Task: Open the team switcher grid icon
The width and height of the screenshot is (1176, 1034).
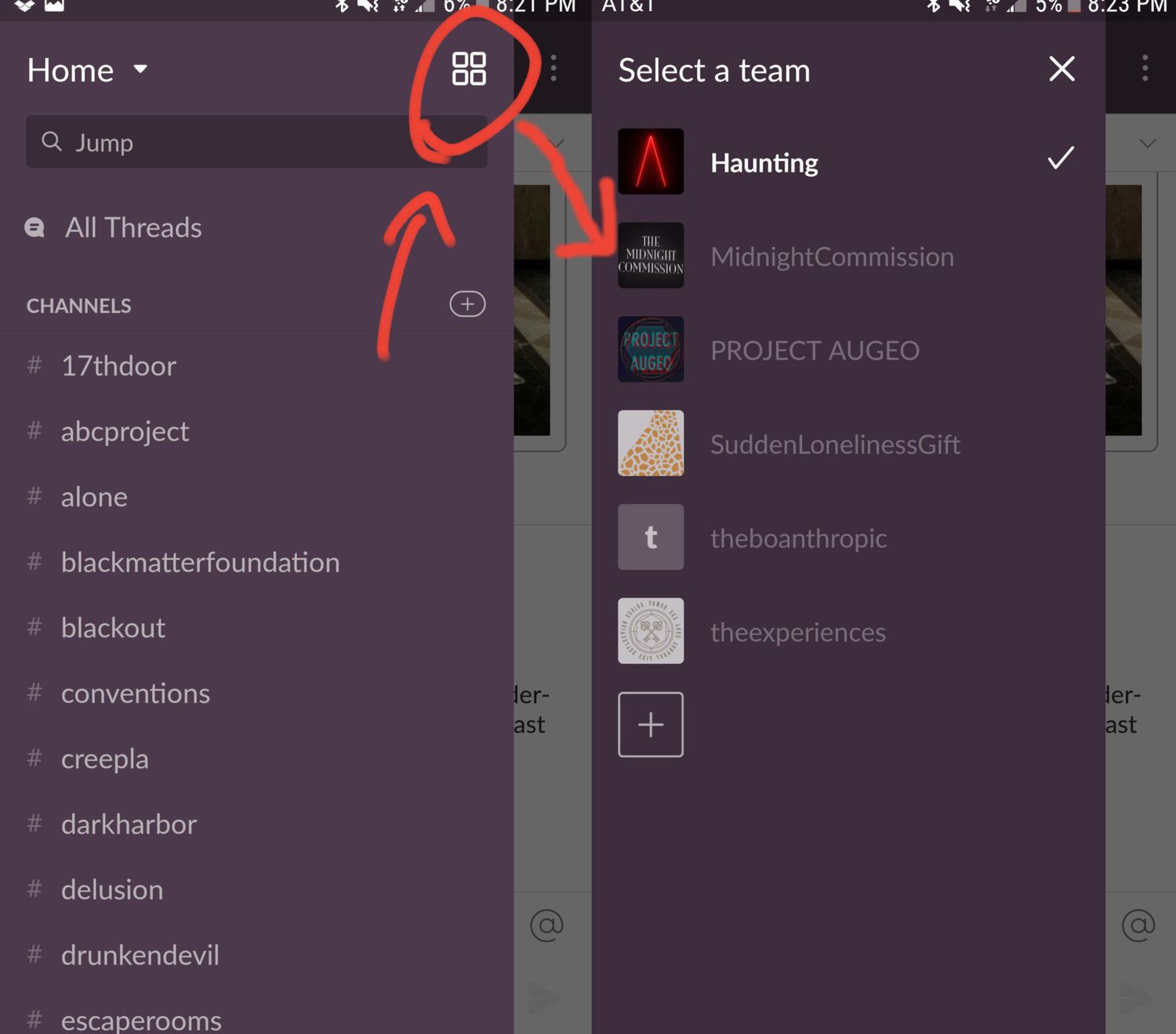Action: [469, 69]
